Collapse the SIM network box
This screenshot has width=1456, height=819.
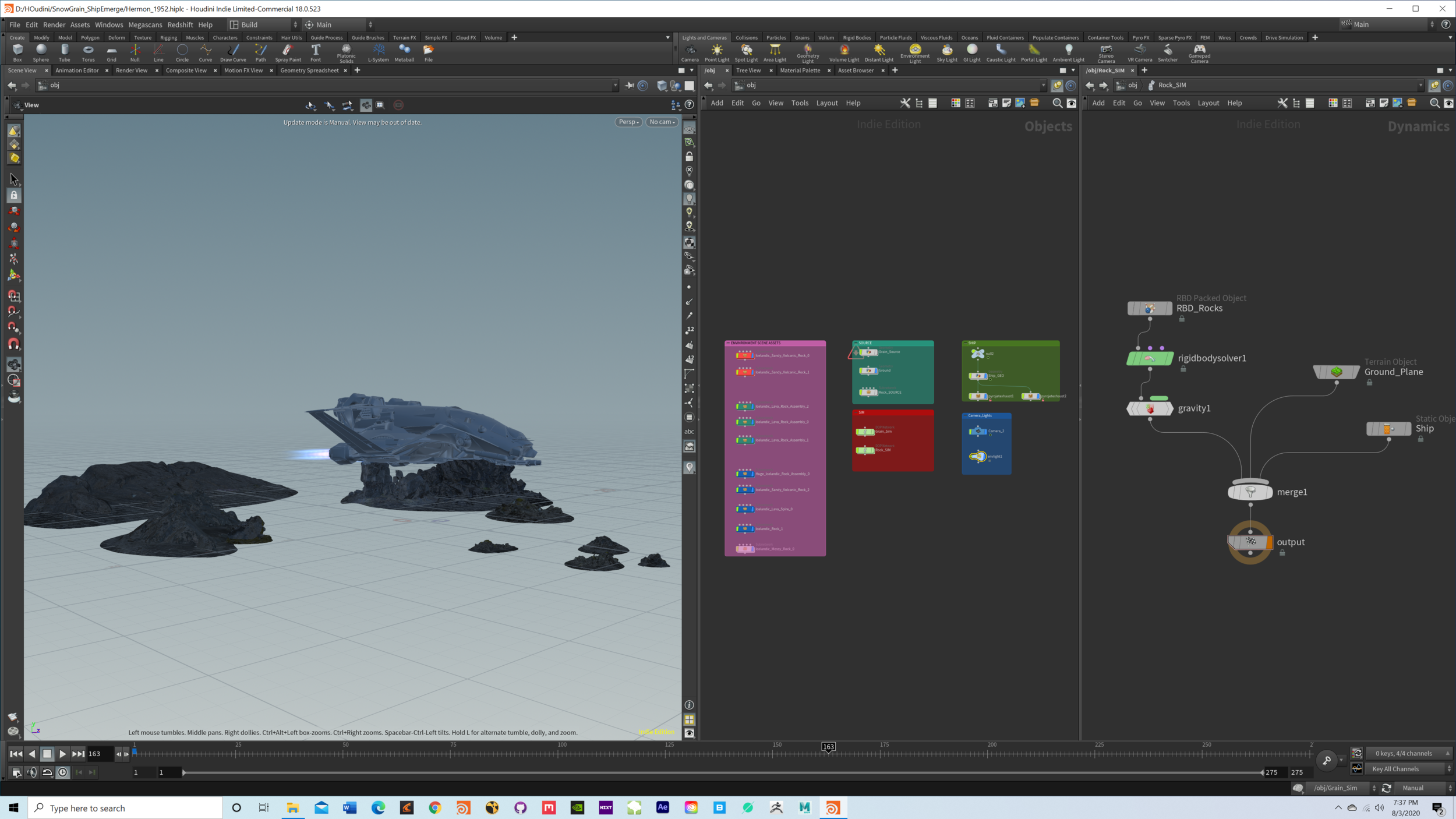[856, 412]
